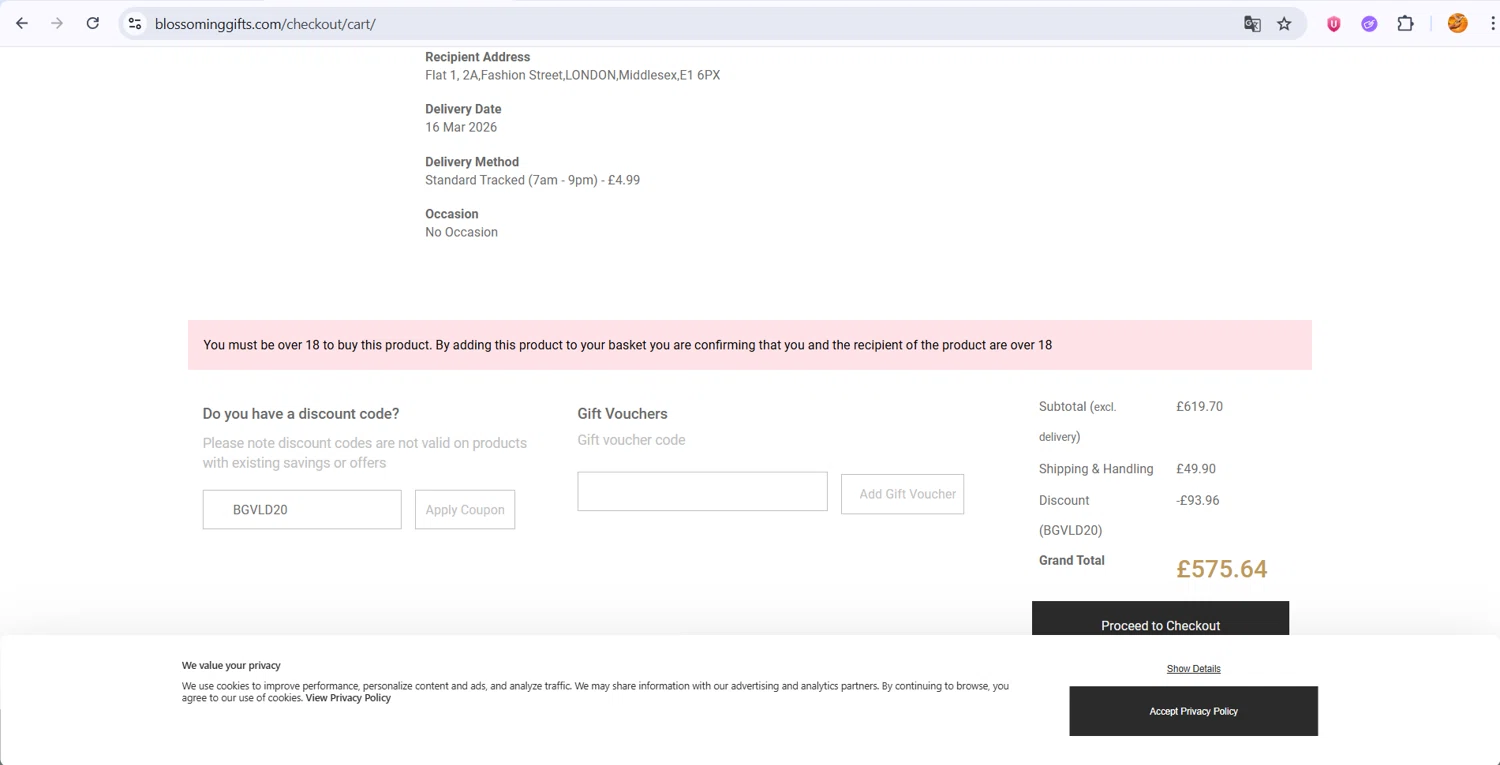Apply the coupon code

point(465,510)
